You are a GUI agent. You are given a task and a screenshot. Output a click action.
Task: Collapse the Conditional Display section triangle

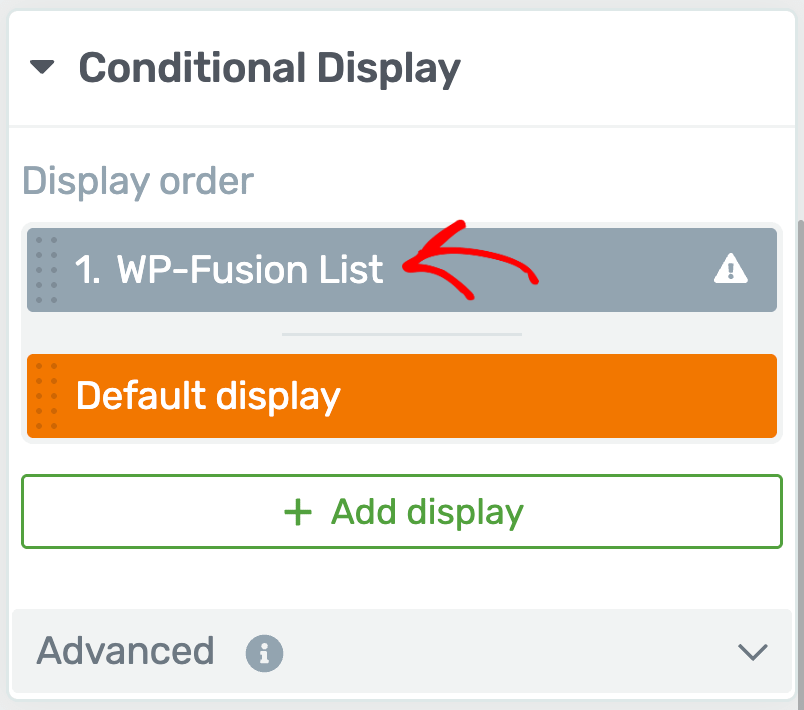(x=42, y=67)
